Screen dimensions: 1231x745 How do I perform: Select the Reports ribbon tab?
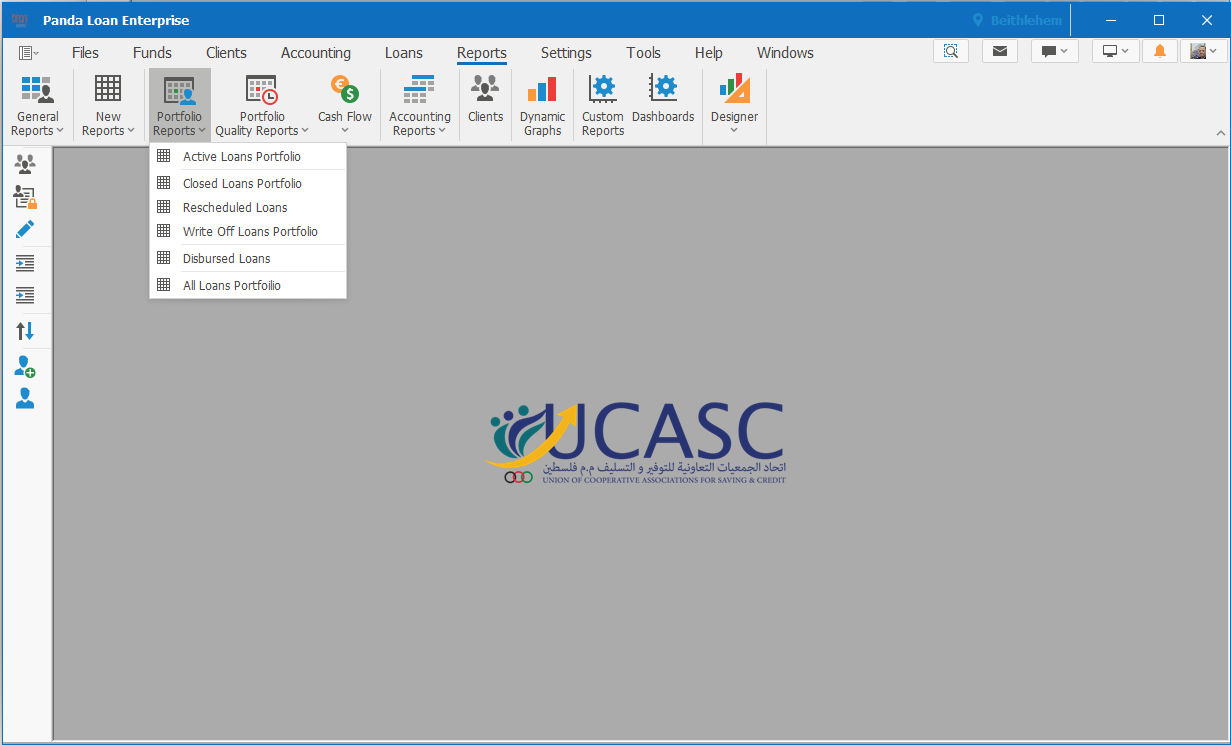click(x=482, y=53)
